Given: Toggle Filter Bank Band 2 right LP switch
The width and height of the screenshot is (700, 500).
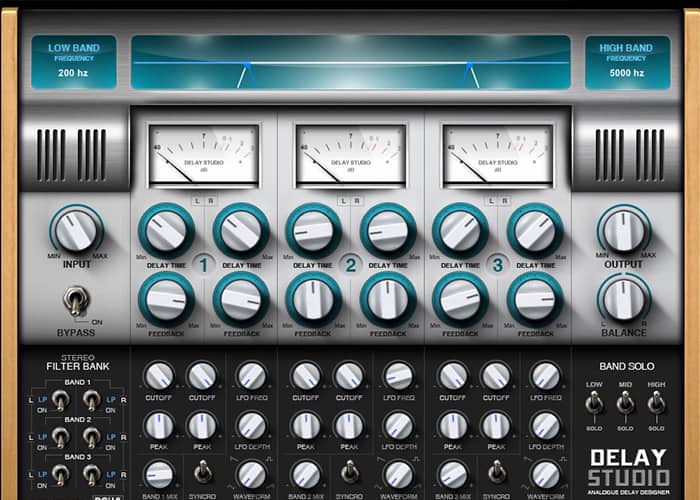Looking at the screenshot, I should click(92, 437).
